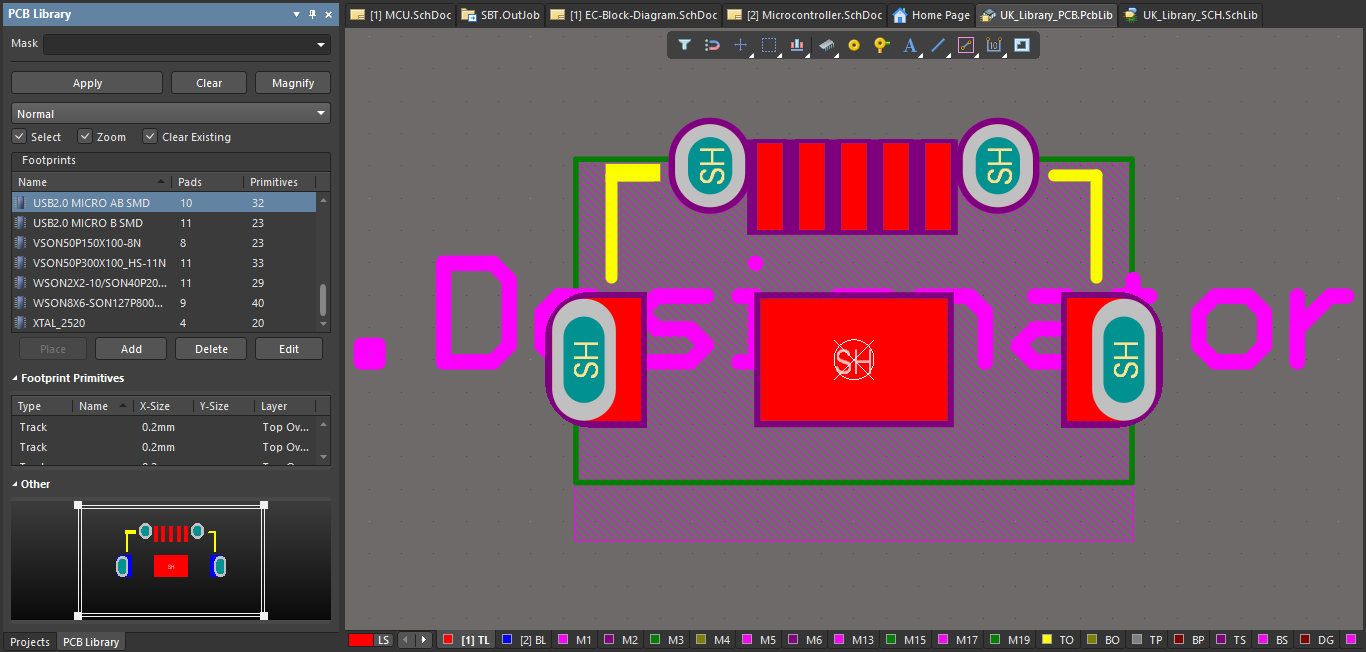Screen dimensions: 1366x652
Task: Switch to the SBT.OutJob tab
Action: (x=501, y=15)
